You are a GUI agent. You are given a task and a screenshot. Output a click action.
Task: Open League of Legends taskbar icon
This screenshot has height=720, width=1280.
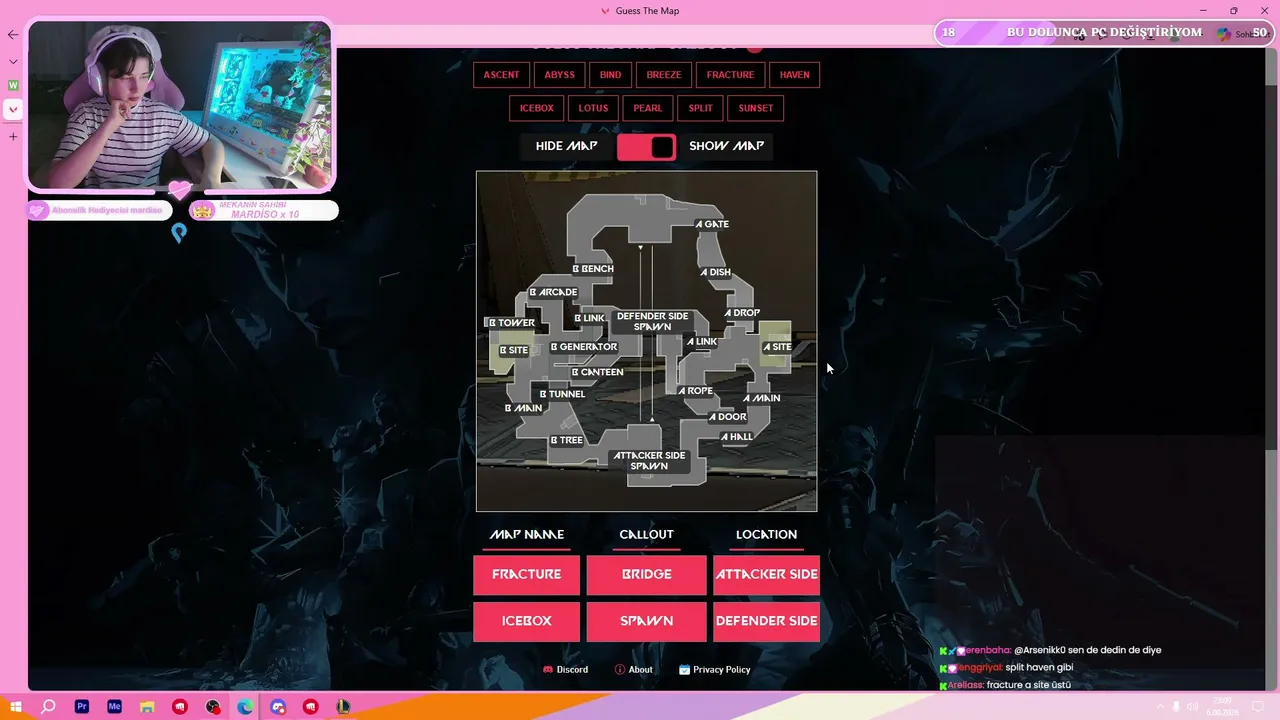[343, 707]
